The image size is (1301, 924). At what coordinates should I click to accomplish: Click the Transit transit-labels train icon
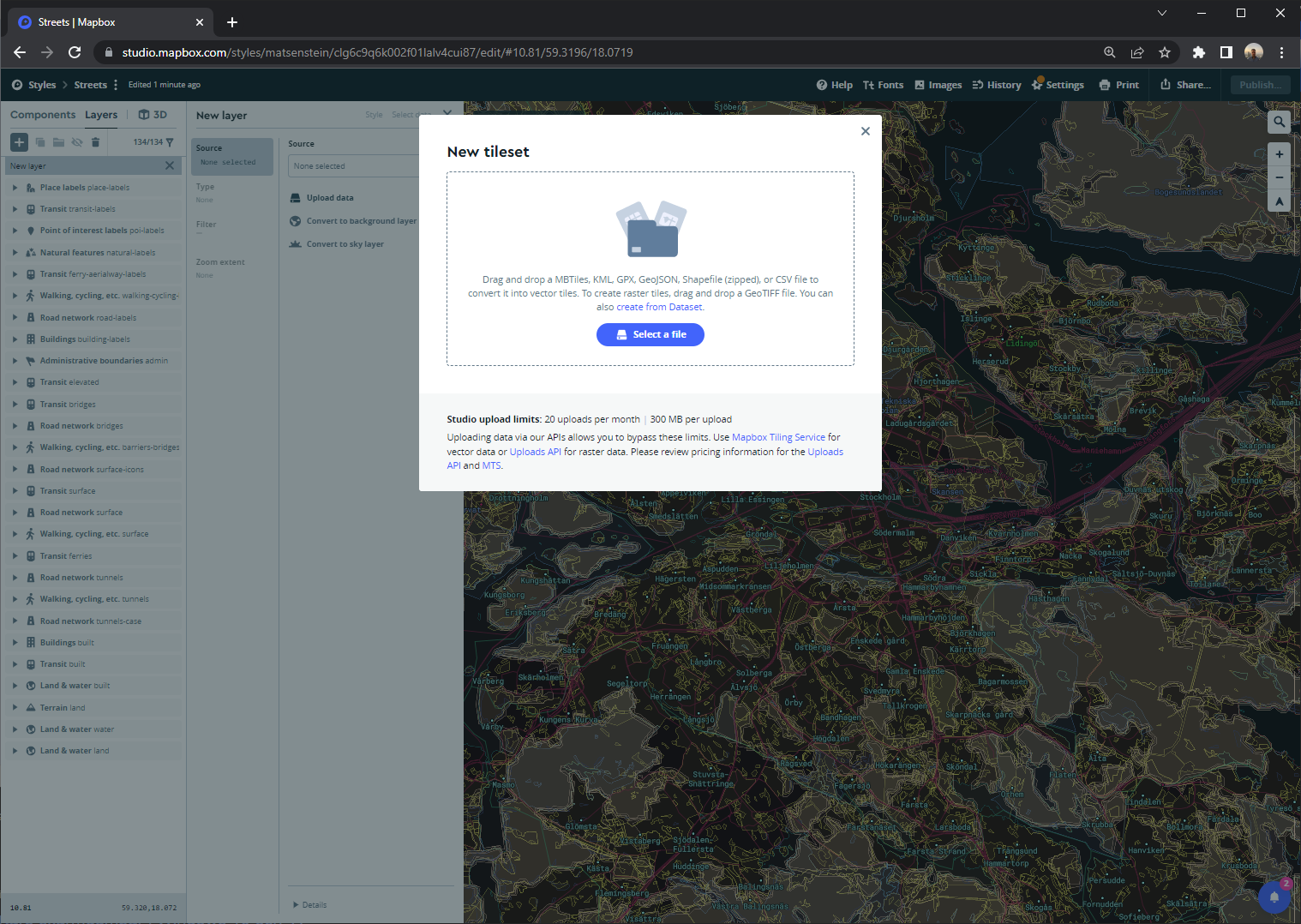[31, 209]
